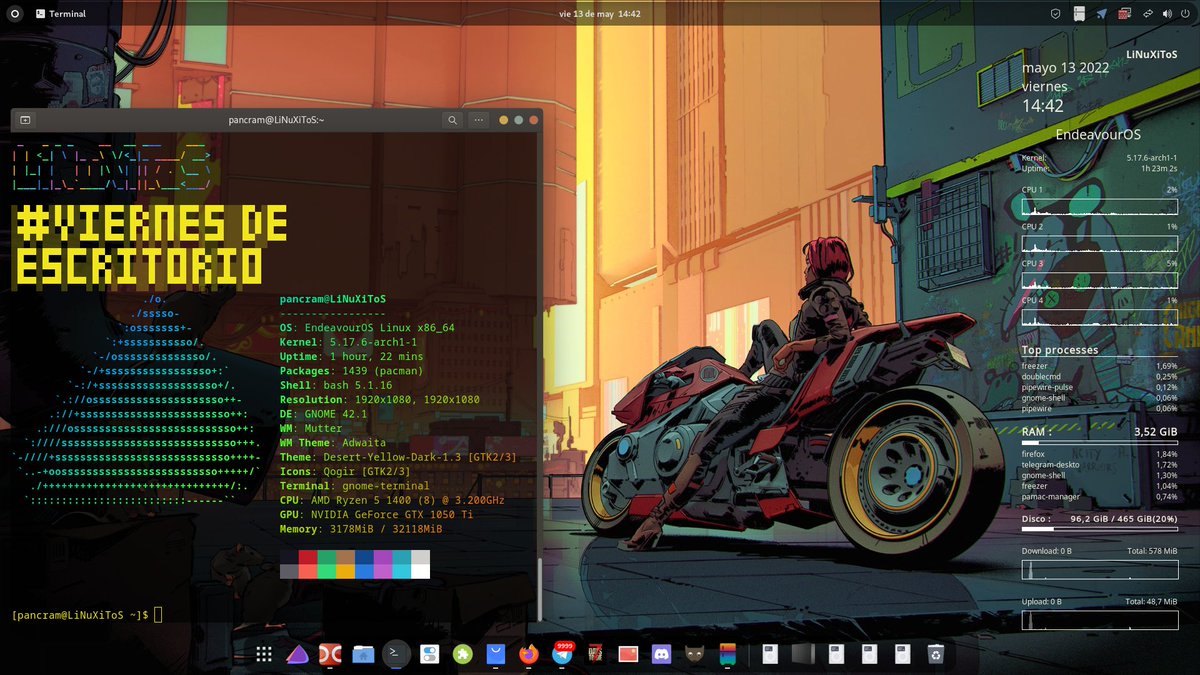Click the freezer fridge tray icon
Screen dimensions: 1200x675
pyautogui.click(x=1079, y=14)
